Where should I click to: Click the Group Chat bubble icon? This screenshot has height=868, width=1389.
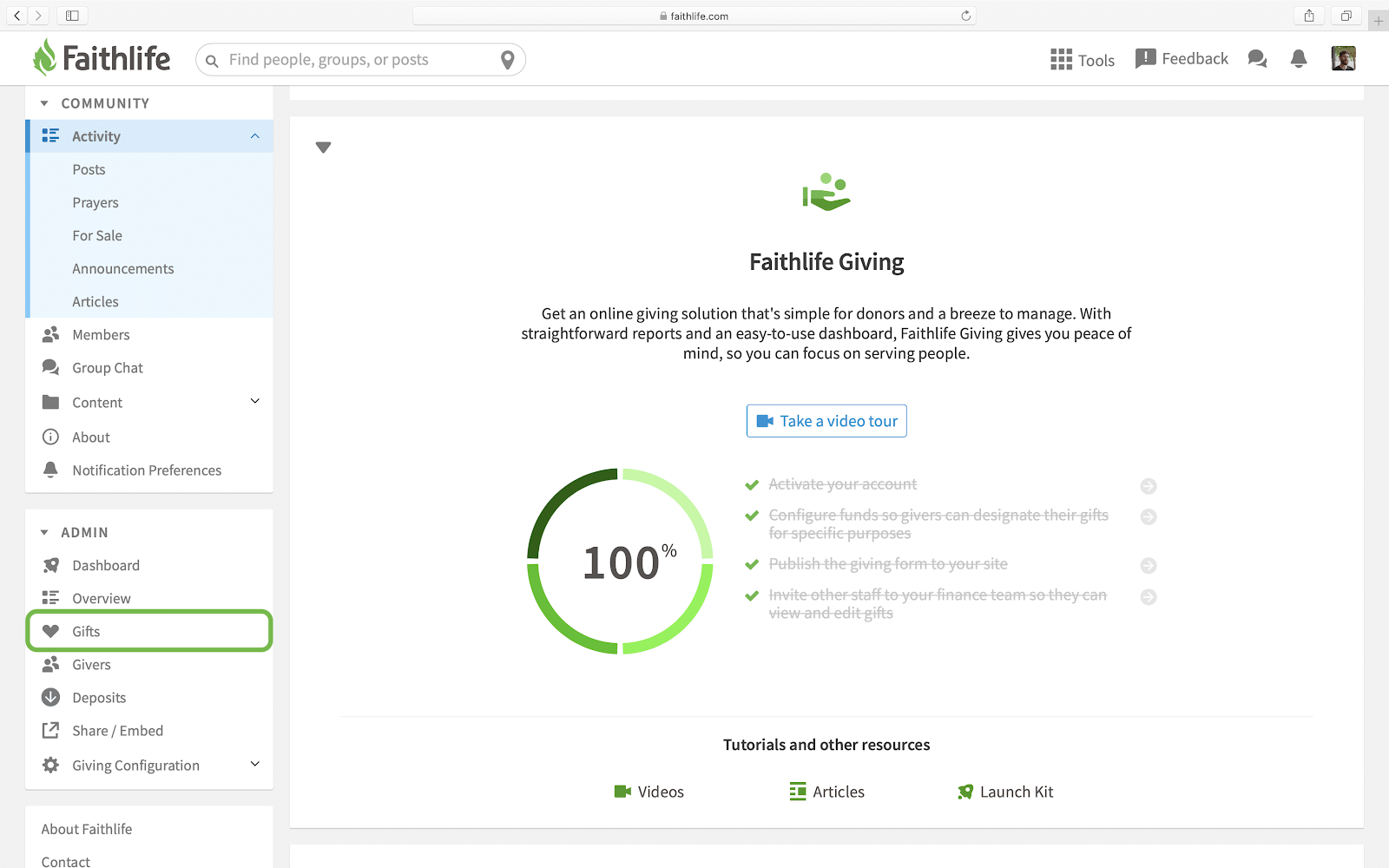tap(51, 367)
